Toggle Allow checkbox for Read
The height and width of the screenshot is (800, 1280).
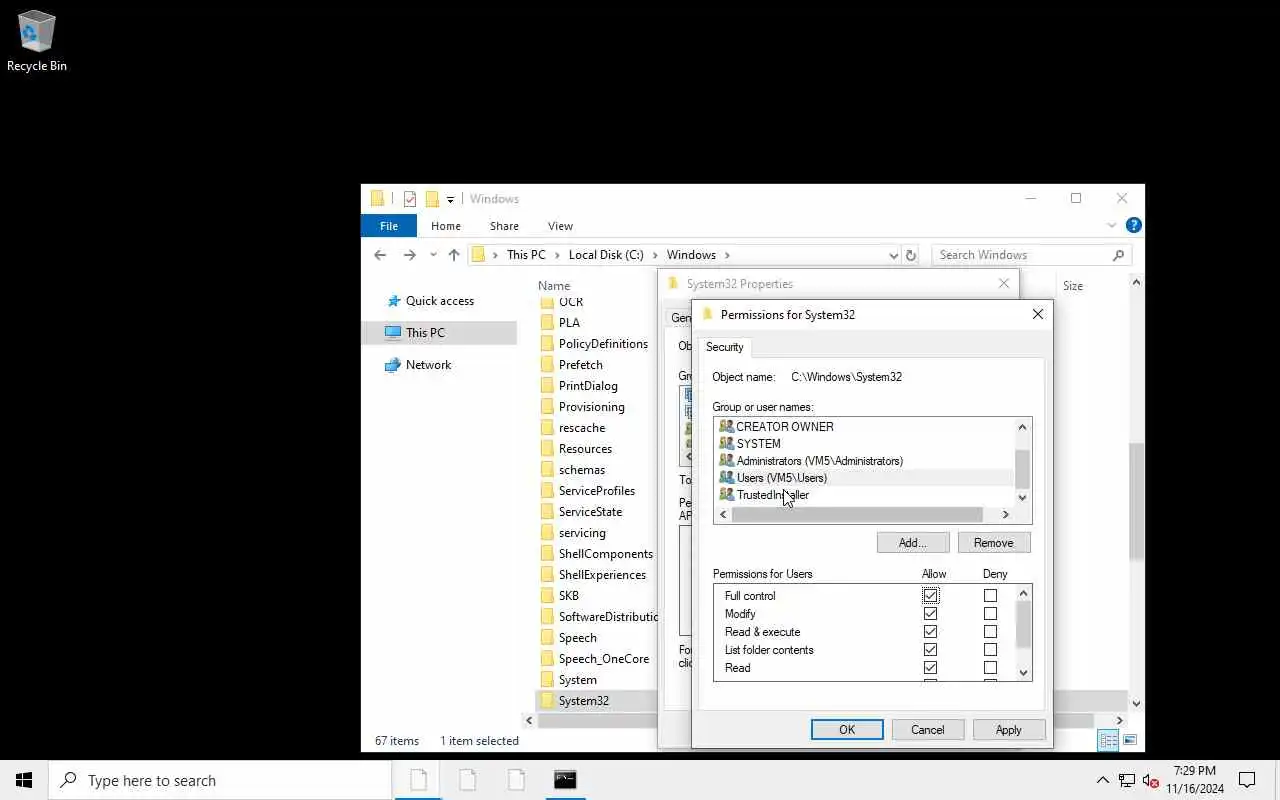[x=930, y=668]
